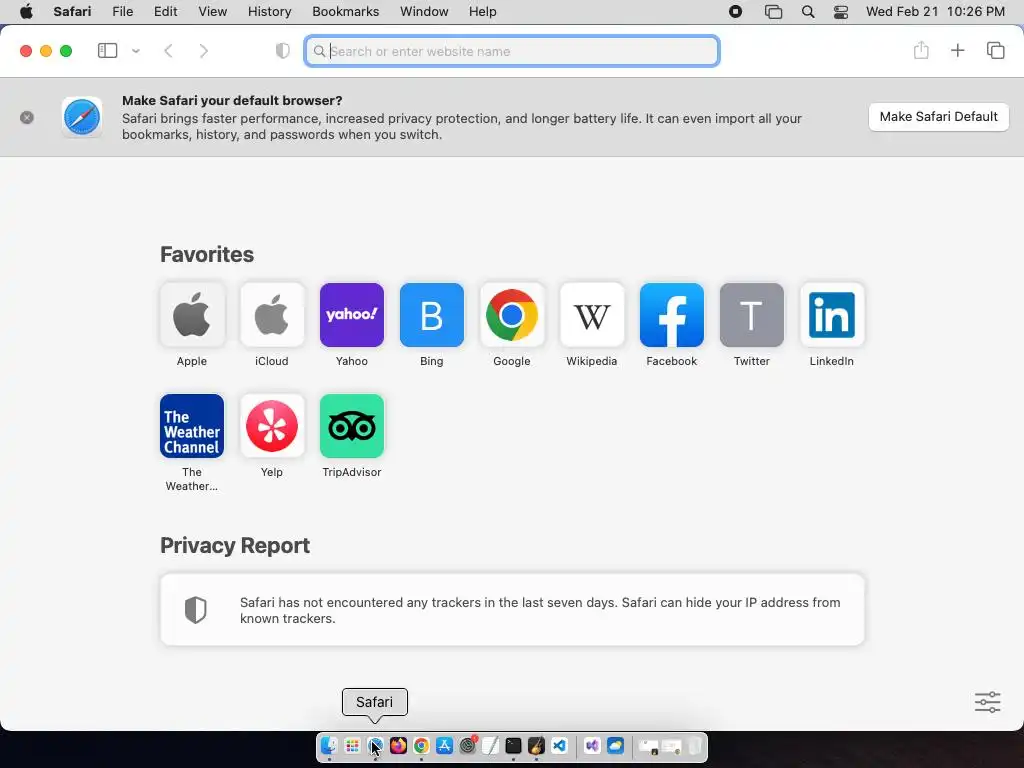Click the screen recording stop icon
The width and height of the screenshot is (1024, 768).
pos(735,12)
